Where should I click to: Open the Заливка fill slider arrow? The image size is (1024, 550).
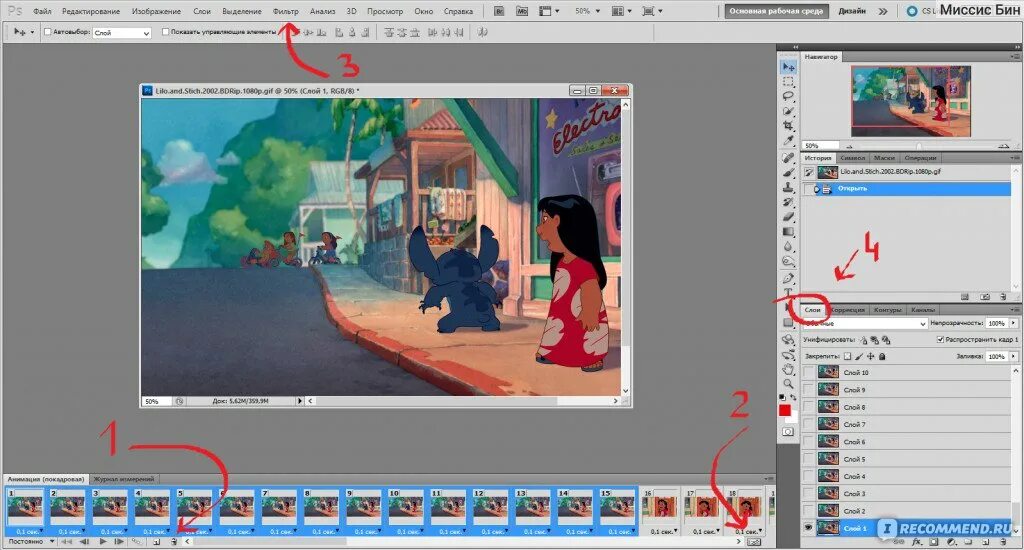(x=1014, y=357)
